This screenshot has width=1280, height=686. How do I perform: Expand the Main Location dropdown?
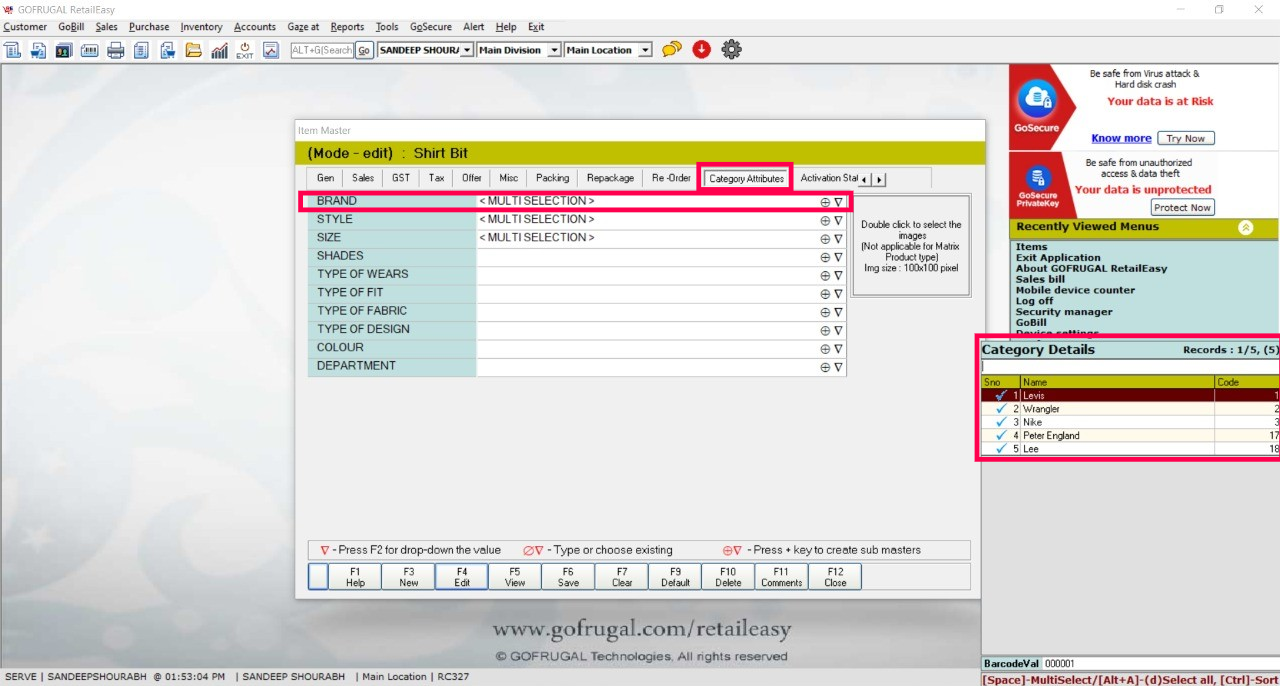(645, 50)
